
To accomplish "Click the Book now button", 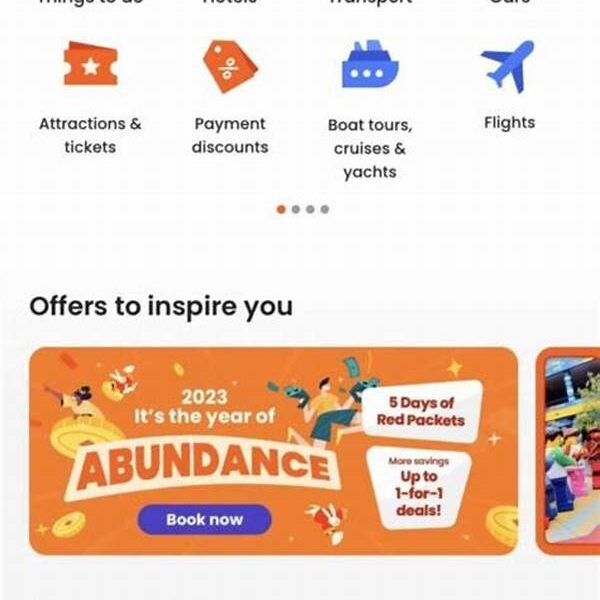I will pyautogui.click(x=204, y=520).
